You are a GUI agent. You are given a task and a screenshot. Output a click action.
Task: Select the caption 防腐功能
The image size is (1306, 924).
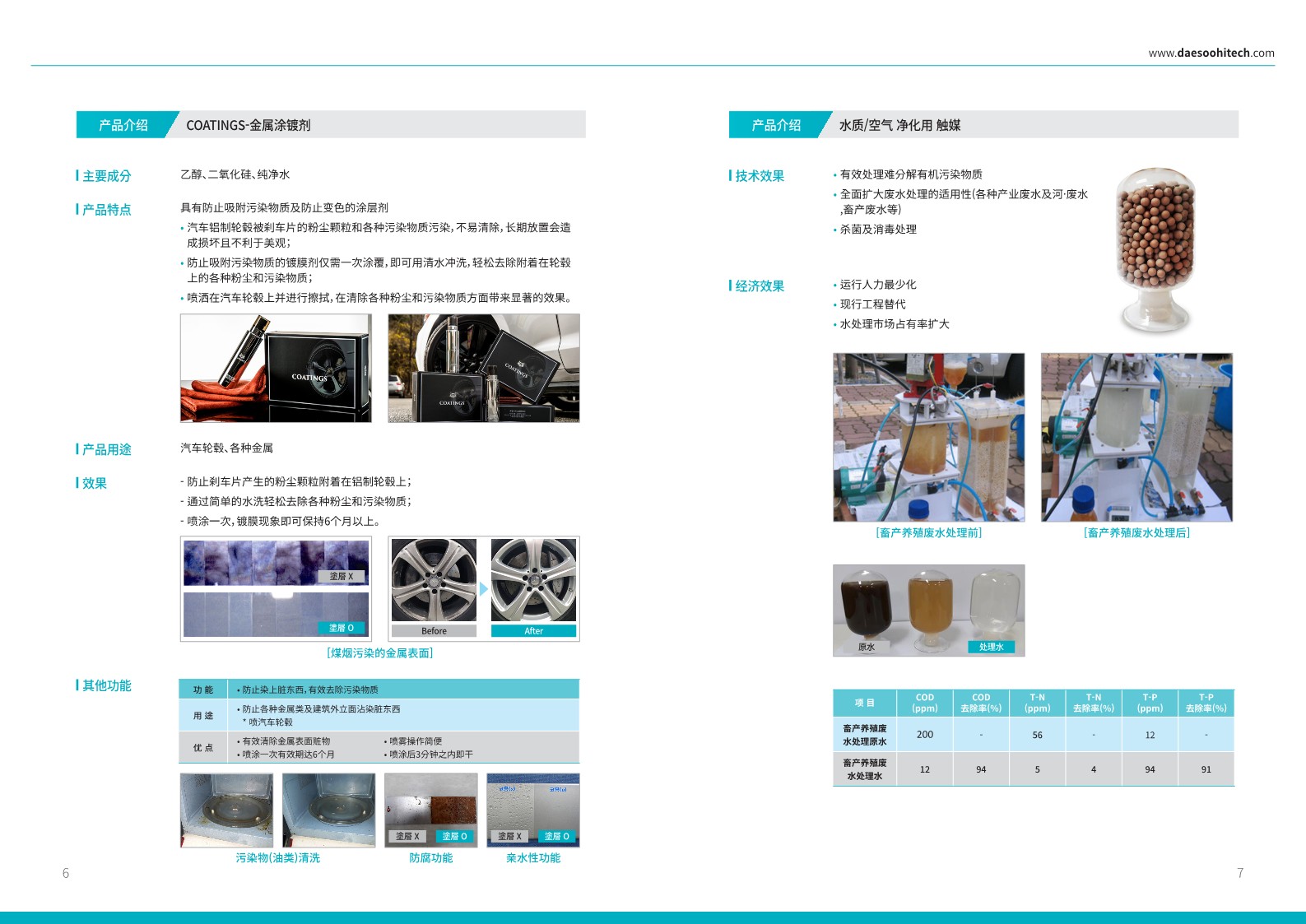click(x=431, y=857)
